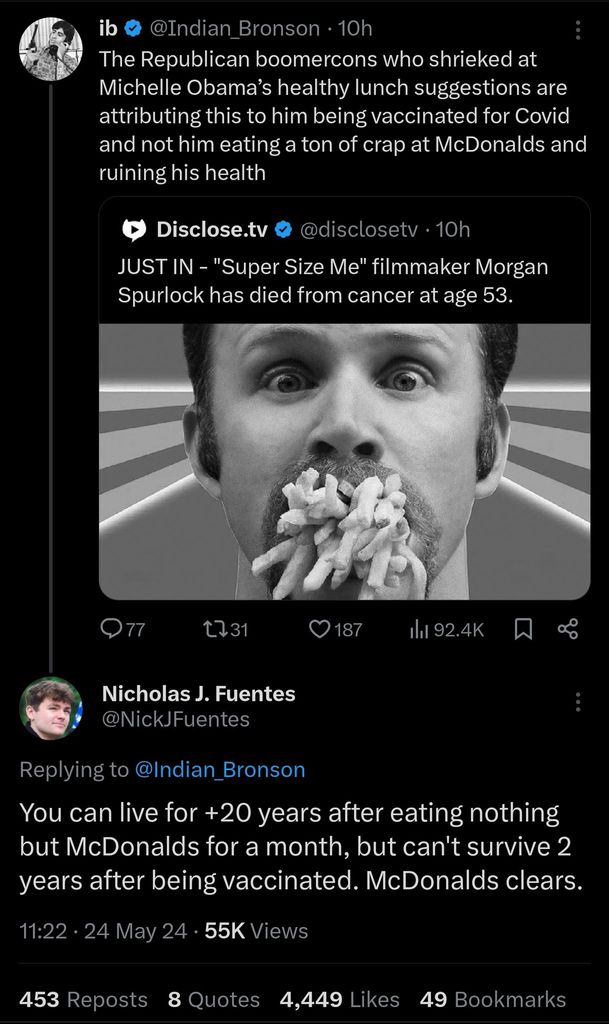This screenshot has height=1024, width=609.
Task: Click the share icon on the tweet
Action: [567, 629]
